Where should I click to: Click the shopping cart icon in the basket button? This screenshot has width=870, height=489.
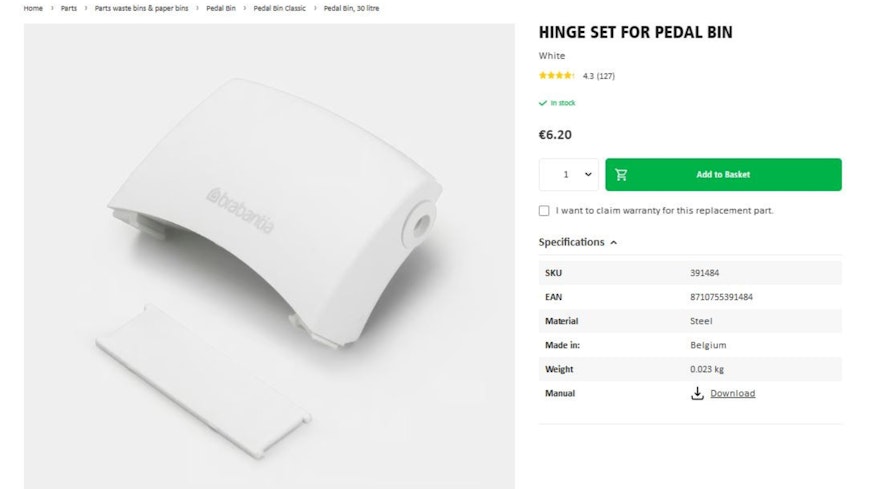[621, 175]
